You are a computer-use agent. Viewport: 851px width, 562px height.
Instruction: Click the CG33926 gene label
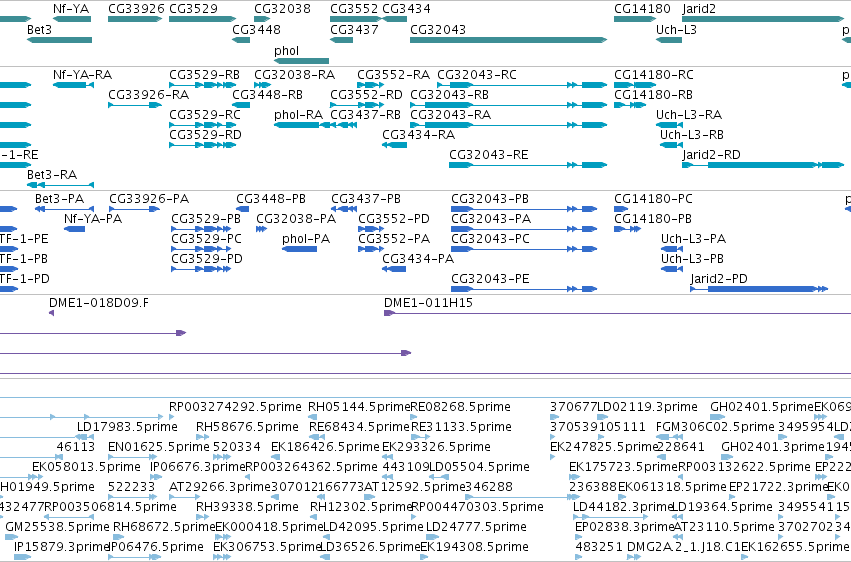136,9
